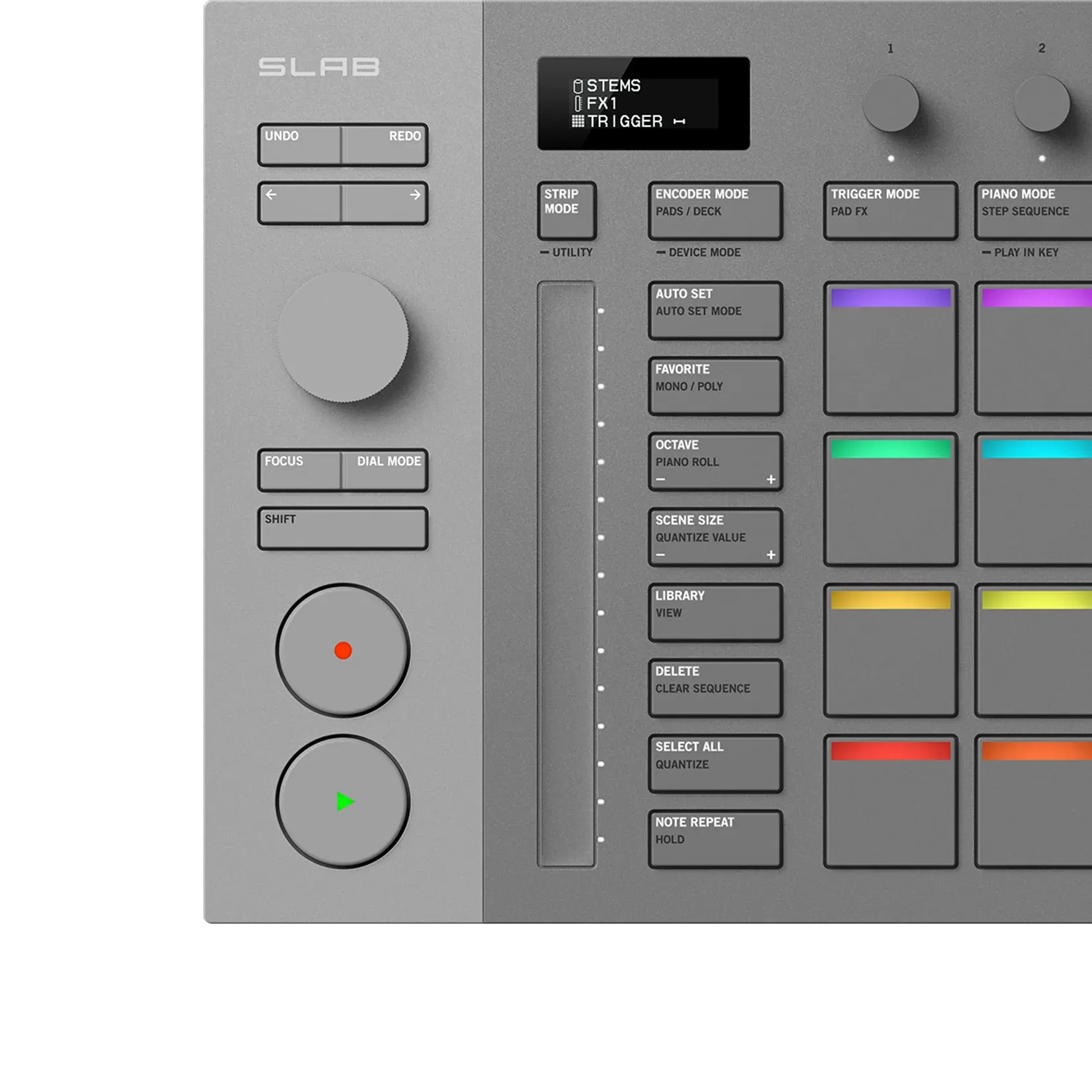Screen dimensions: 1092x1092
Task: Open the Library view button
Action: tap(715, 612)
